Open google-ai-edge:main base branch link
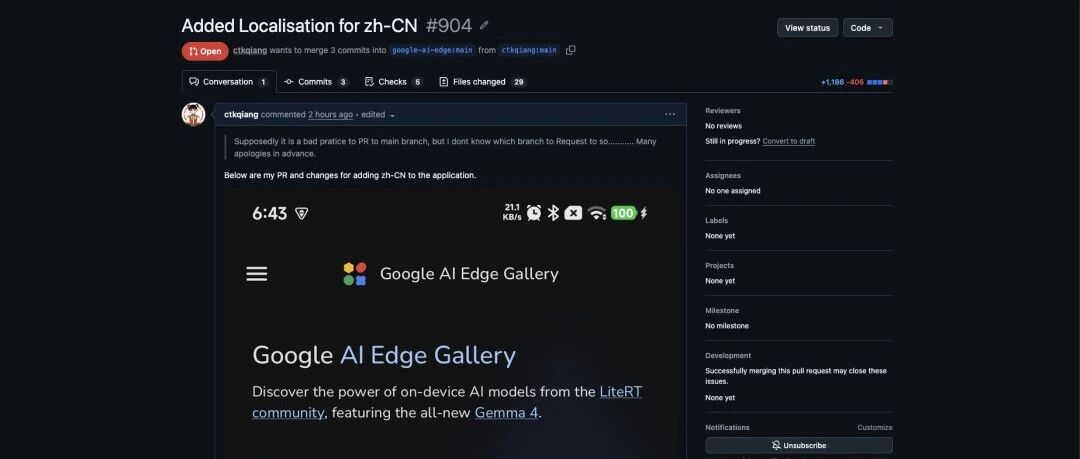The image size is (1080, 459). (x=432, y=50)
